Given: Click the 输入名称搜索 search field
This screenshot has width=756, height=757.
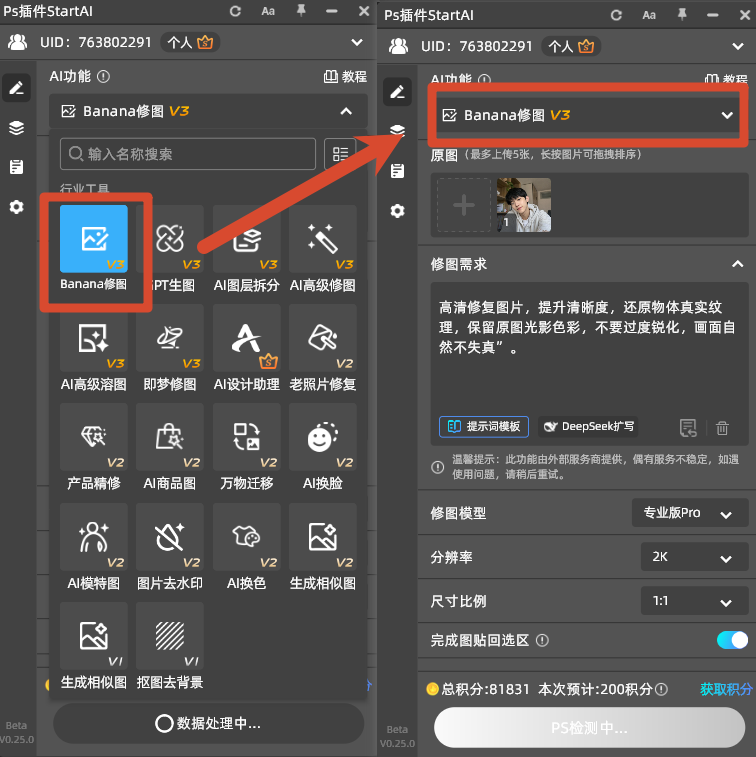Looking at the screenshot, I should pos(188,154).
